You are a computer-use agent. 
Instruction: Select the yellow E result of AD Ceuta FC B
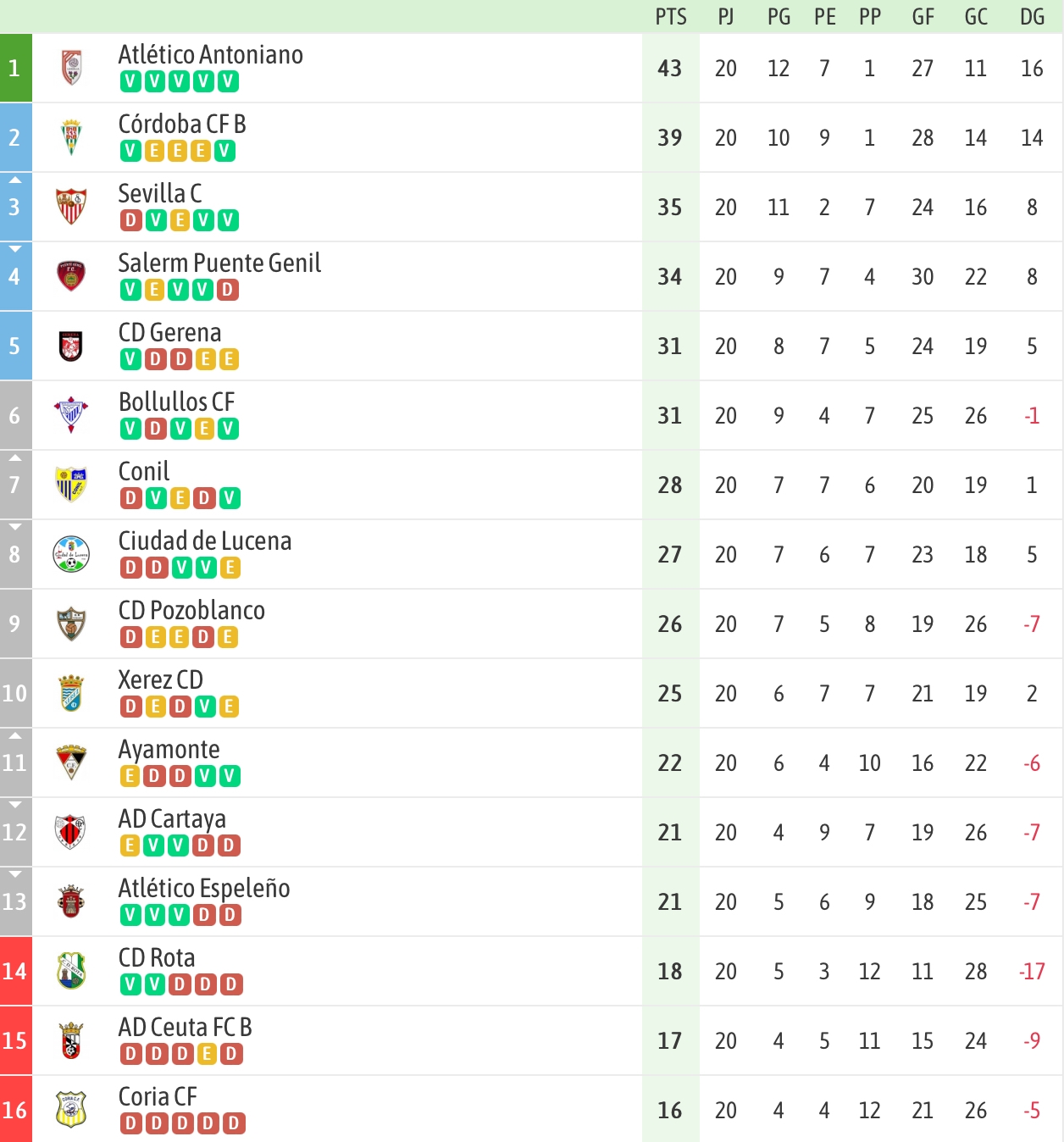click(x=206, y=1055)
